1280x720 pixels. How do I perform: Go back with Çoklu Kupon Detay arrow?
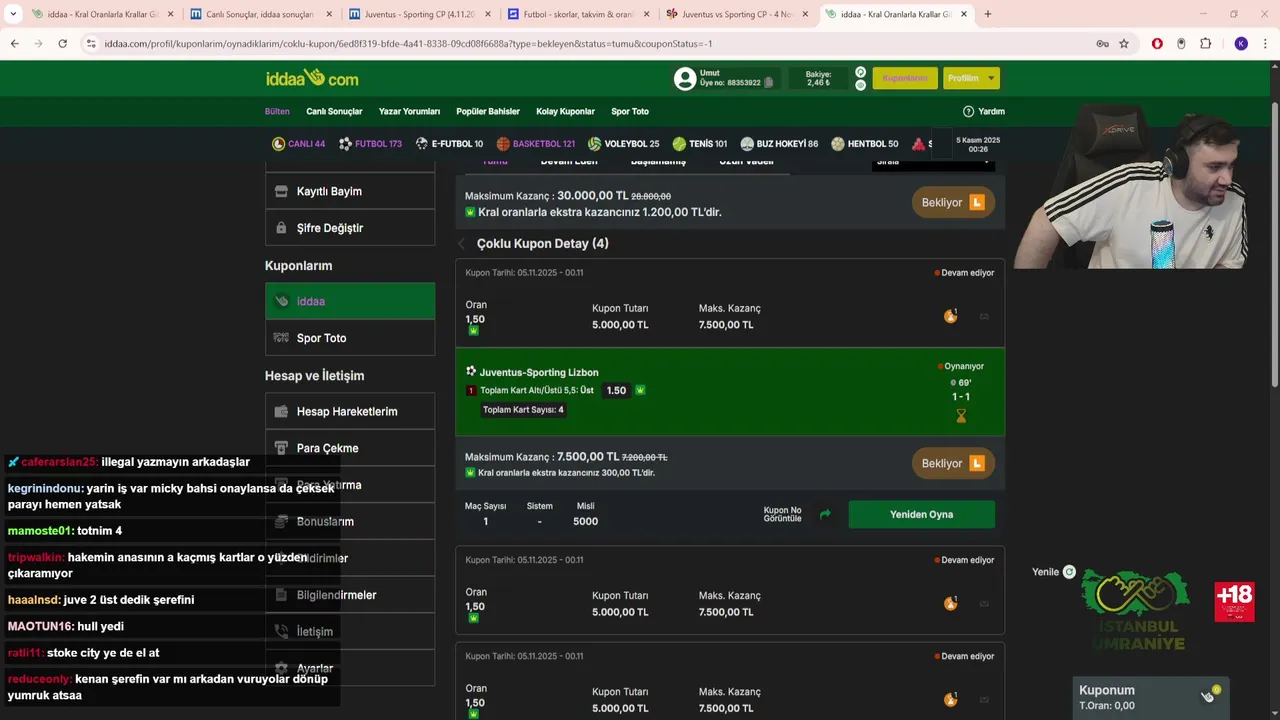click(x=462, y=244)
